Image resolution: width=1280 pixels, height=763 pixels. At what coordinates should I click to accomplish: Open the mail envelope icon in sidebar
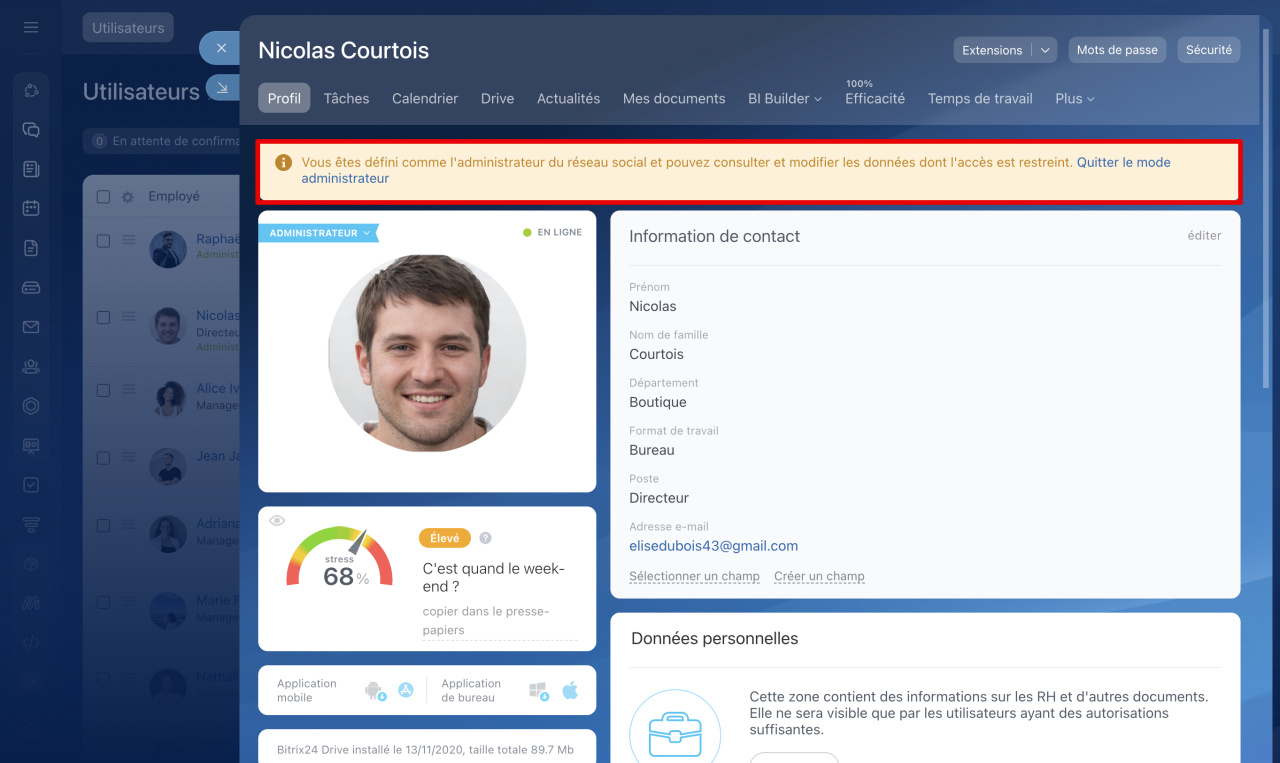pos(31,327)
